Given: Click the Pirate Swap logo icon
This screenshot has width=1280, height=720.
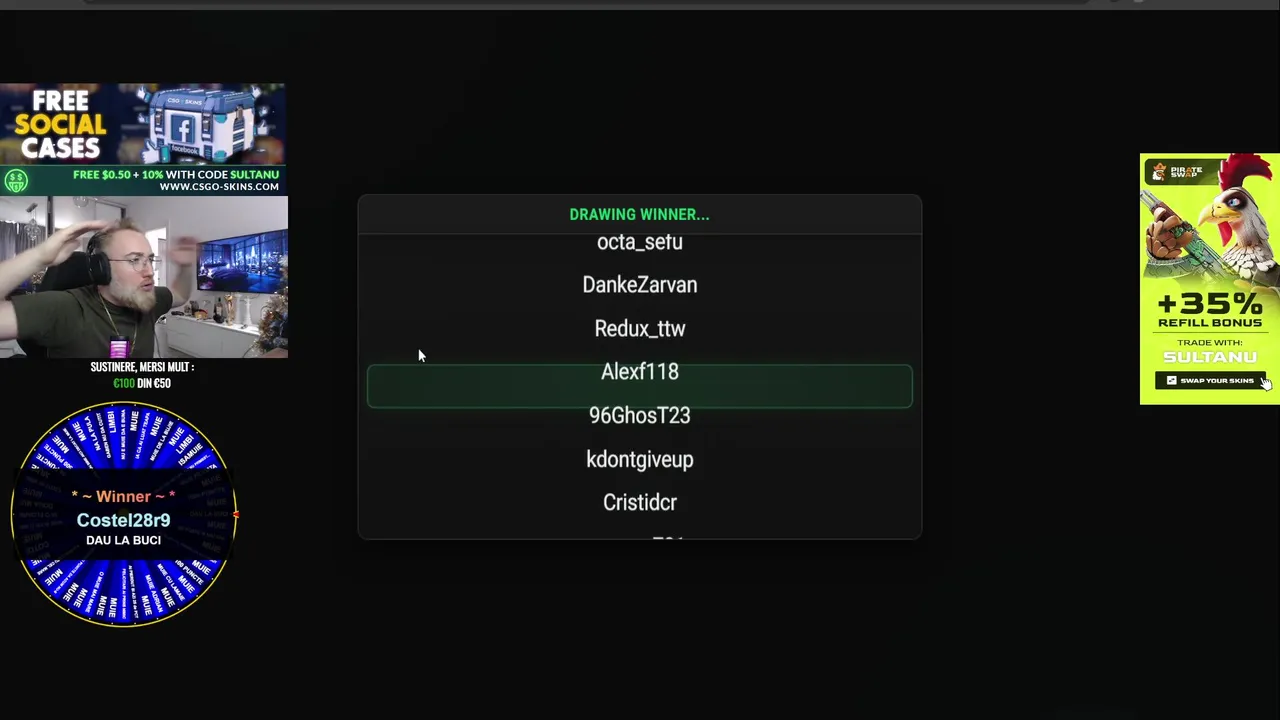Looking at the screenshot, I should (1158, 173).
